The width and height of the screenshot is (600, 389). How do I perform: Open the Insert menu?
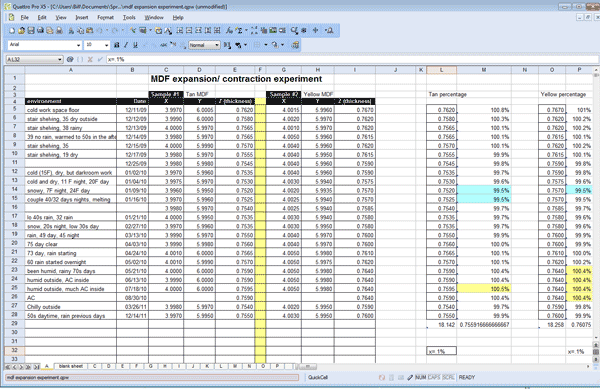click(82, 18)
